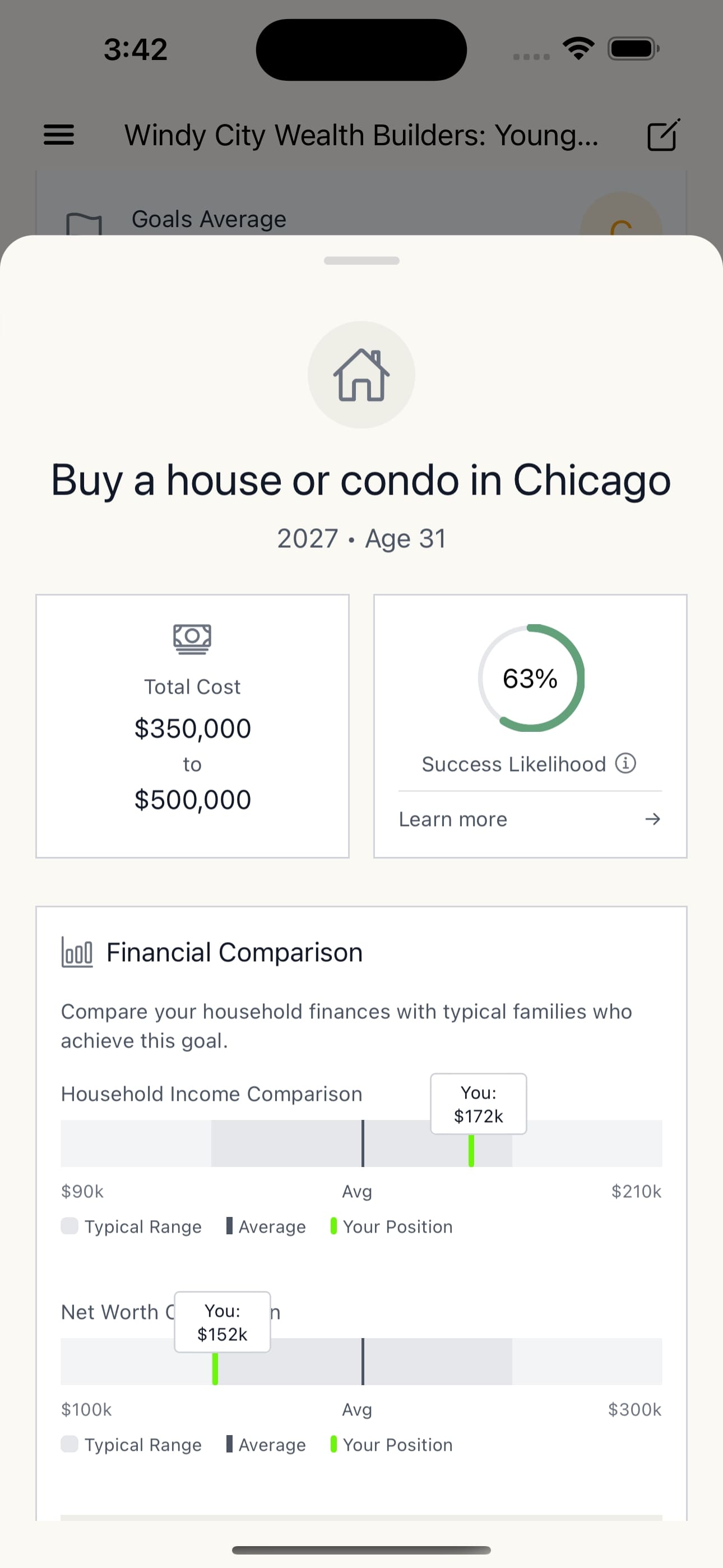
Task: Tap the You: $152k net worth tooltip
Action: click(222, 1322)
